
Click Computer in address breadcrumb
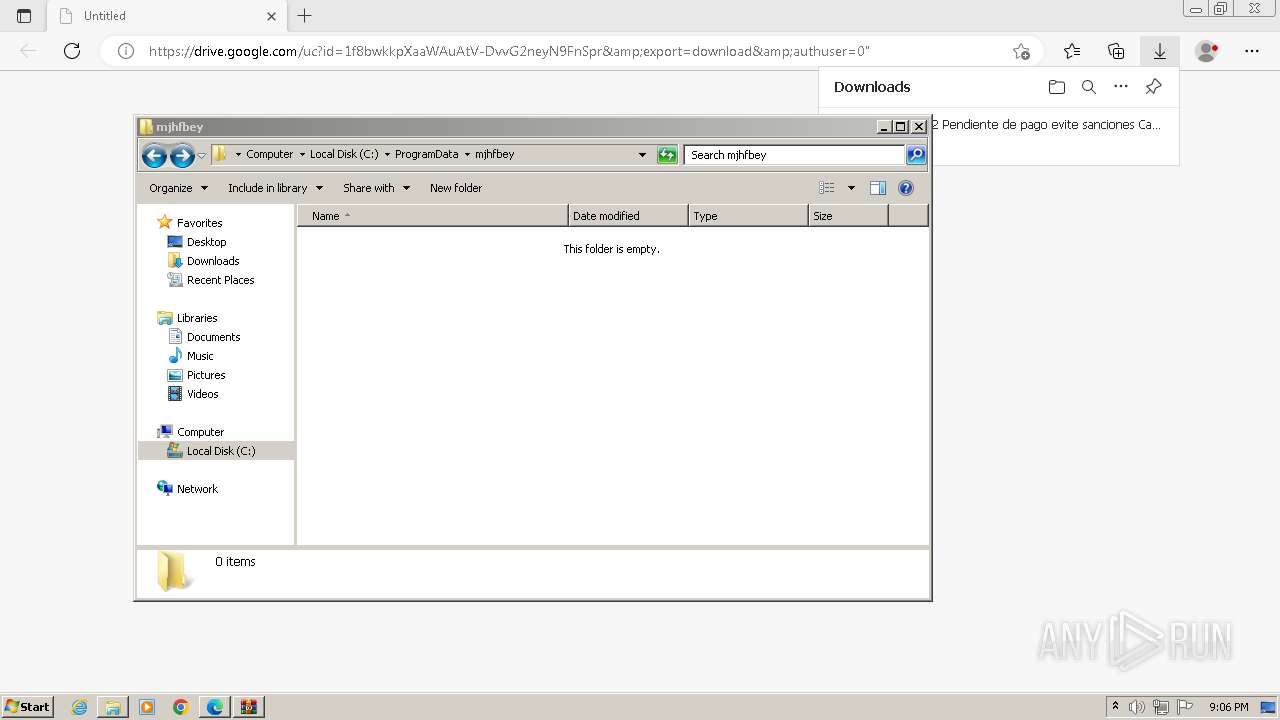(270, 155)
